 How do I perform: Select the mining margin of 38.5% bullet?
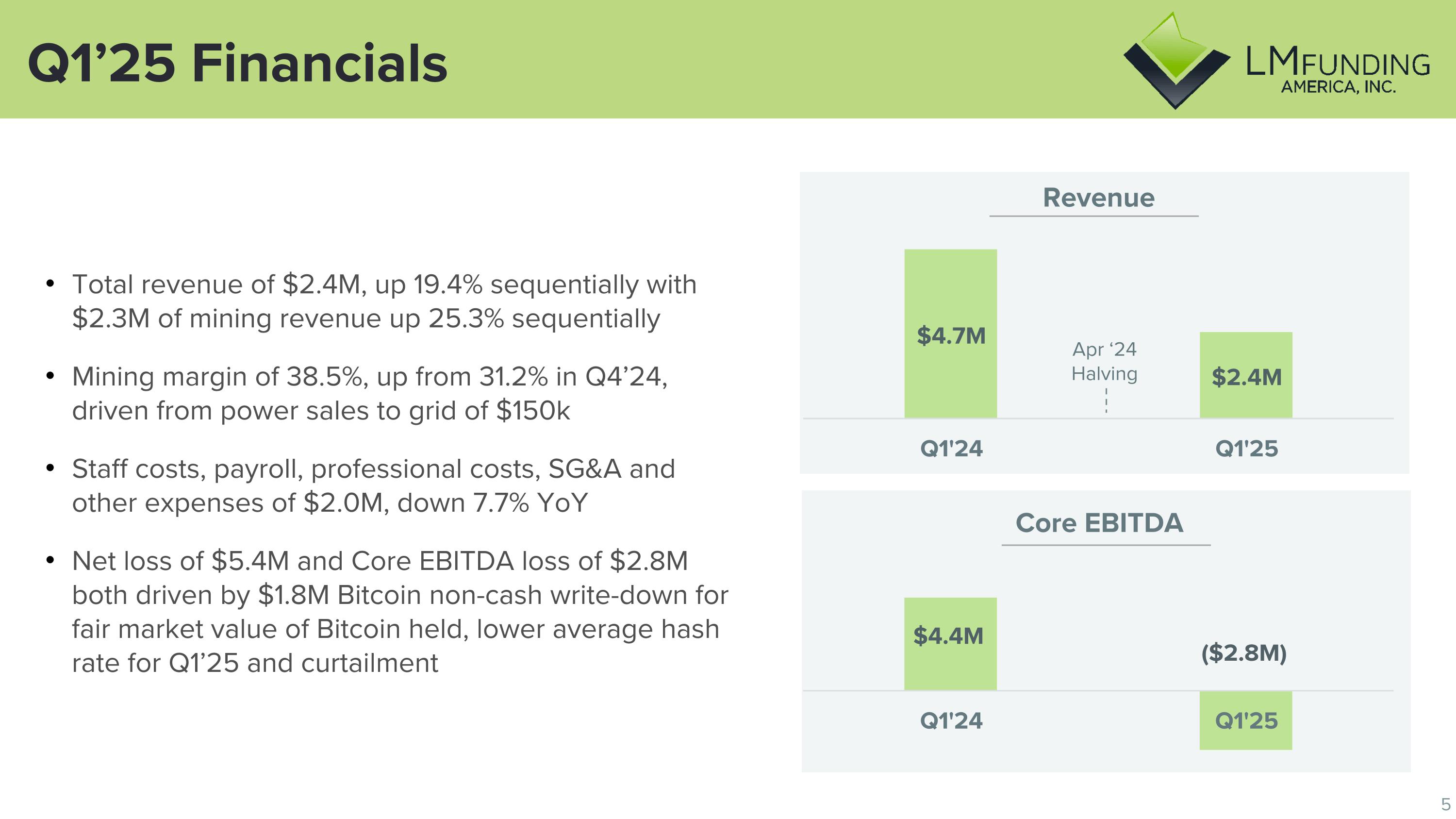coord(370,393)
